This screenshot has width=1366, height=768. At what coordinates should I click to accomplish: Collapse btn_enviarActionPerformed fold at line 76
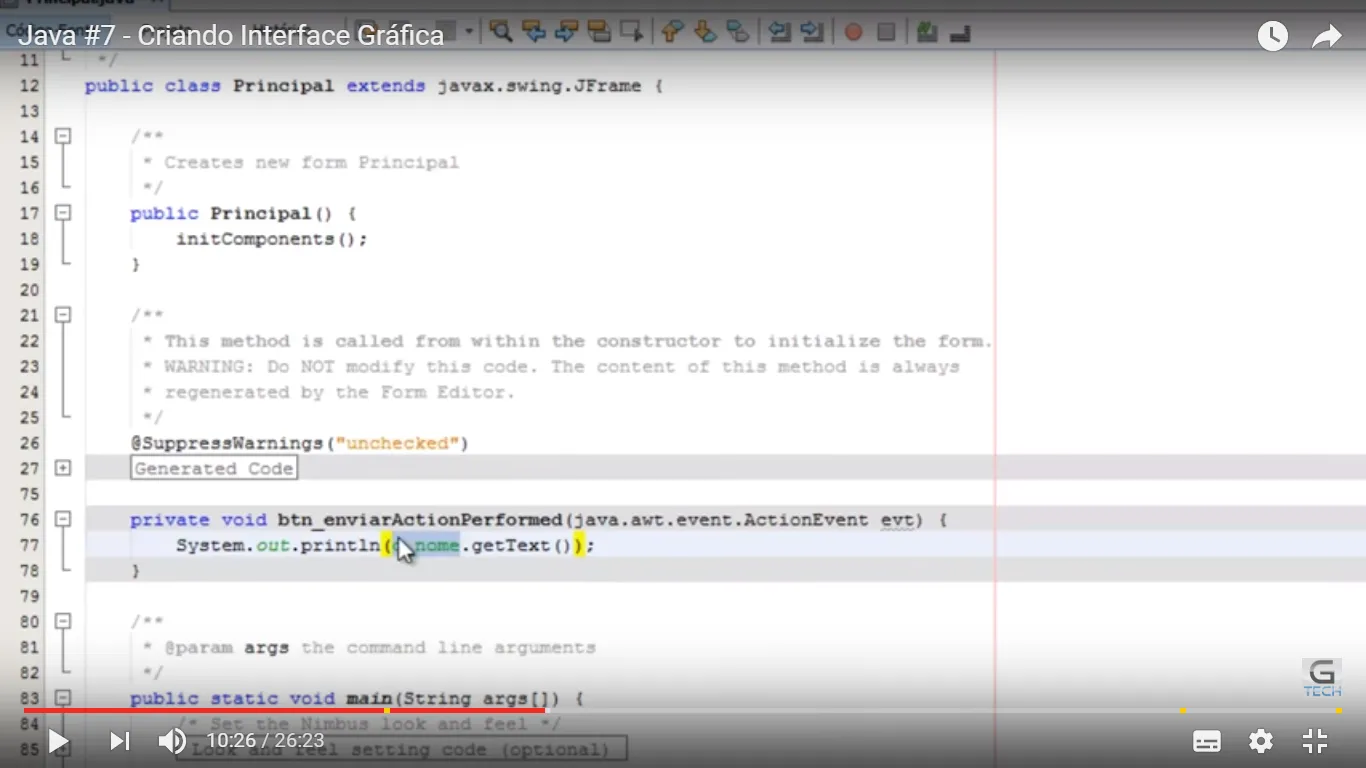pos(63,519)
